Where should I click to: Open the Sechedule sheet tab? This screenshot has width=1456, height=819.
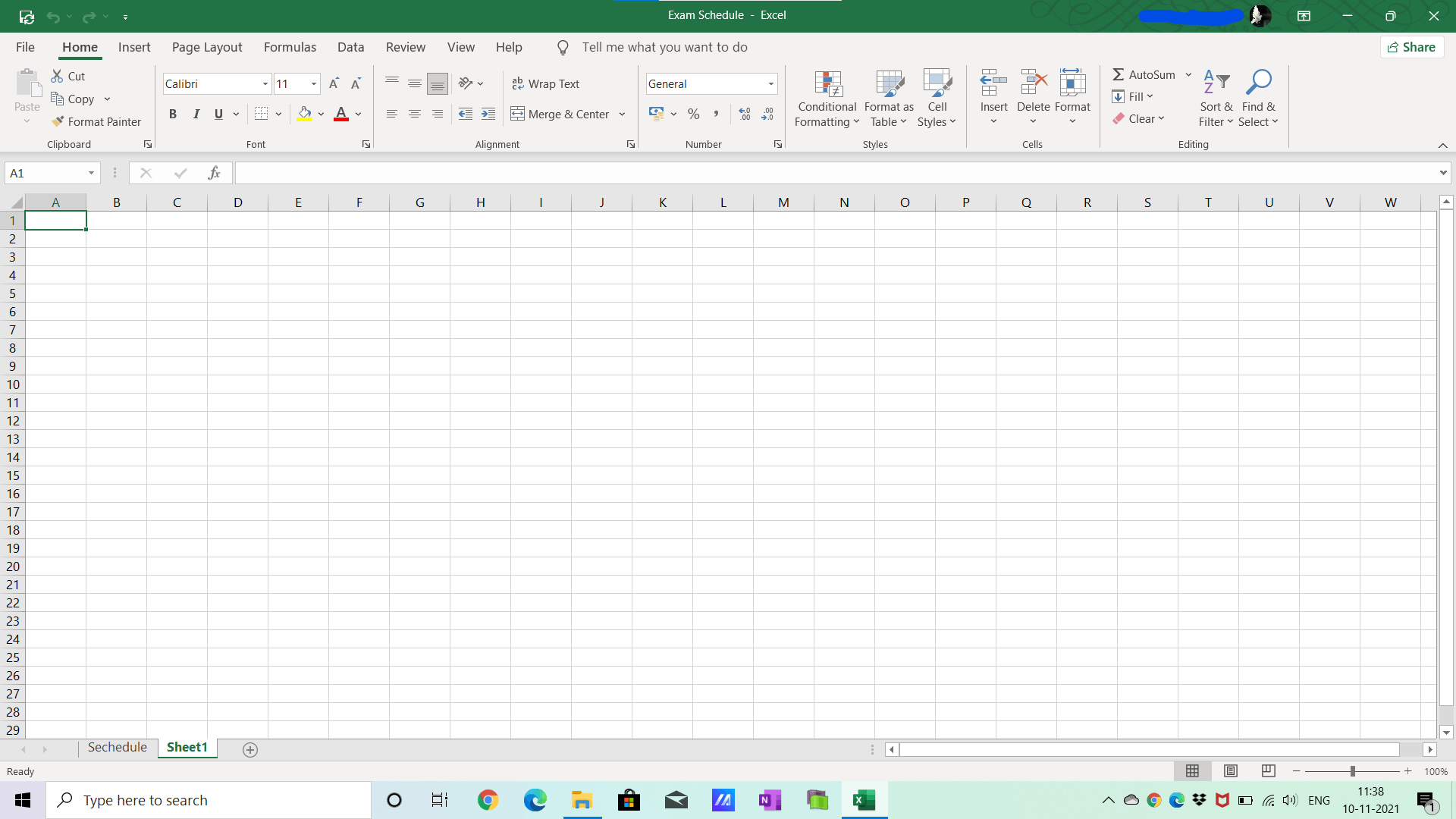117,747
